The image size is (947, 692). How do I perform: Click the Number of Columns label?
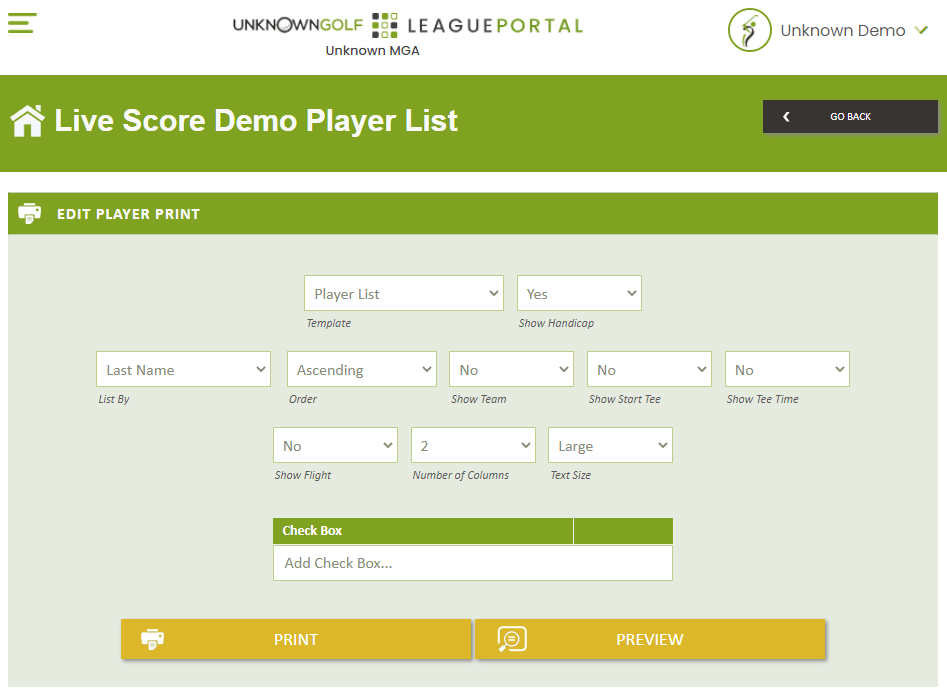pos(461,475)
